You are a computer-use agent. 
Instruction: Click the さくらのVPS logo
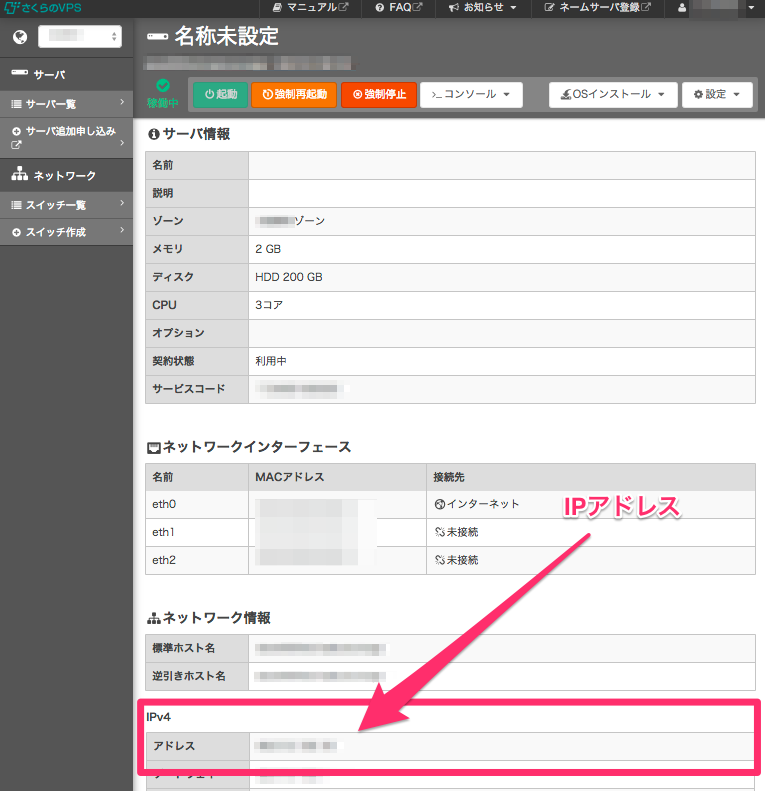pyautogui.click(x=42, y=8)
